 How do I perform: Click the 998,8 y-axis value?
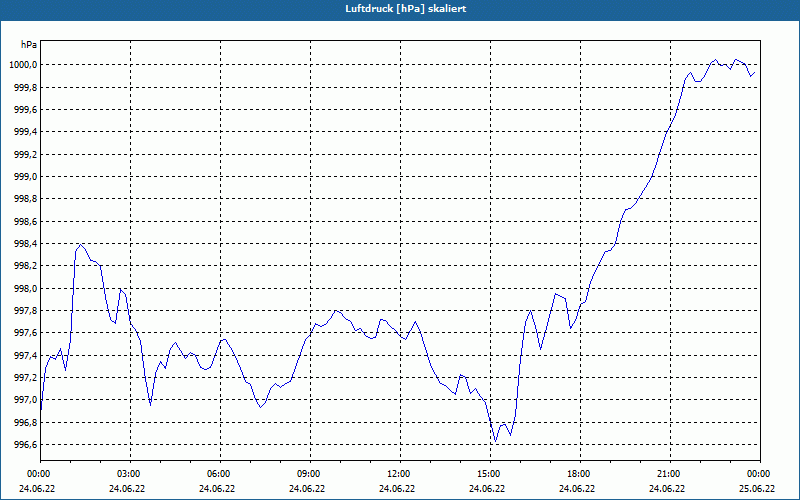(26, 199)
